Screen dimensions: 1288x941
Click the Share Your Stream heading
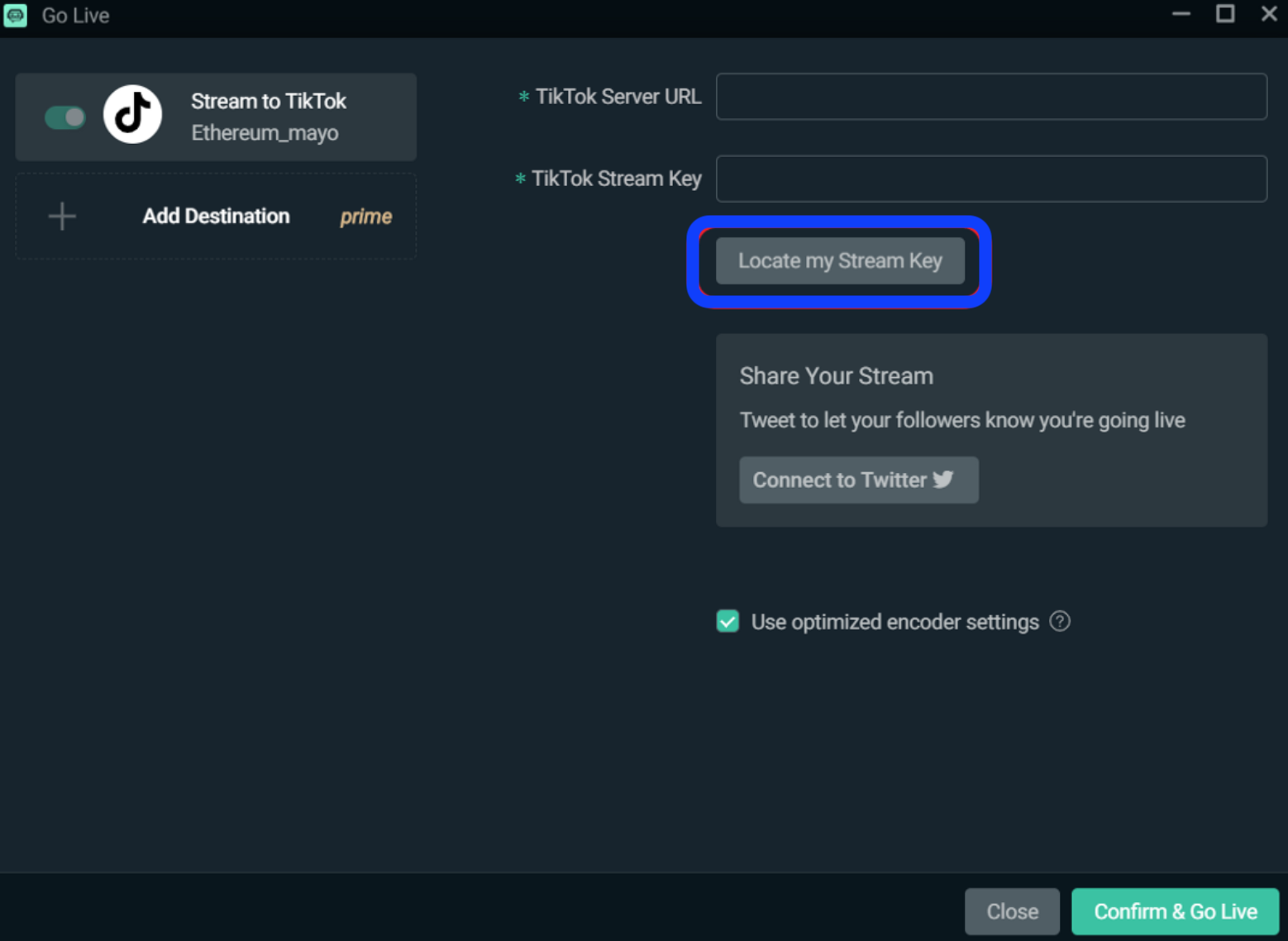(837, 376)
